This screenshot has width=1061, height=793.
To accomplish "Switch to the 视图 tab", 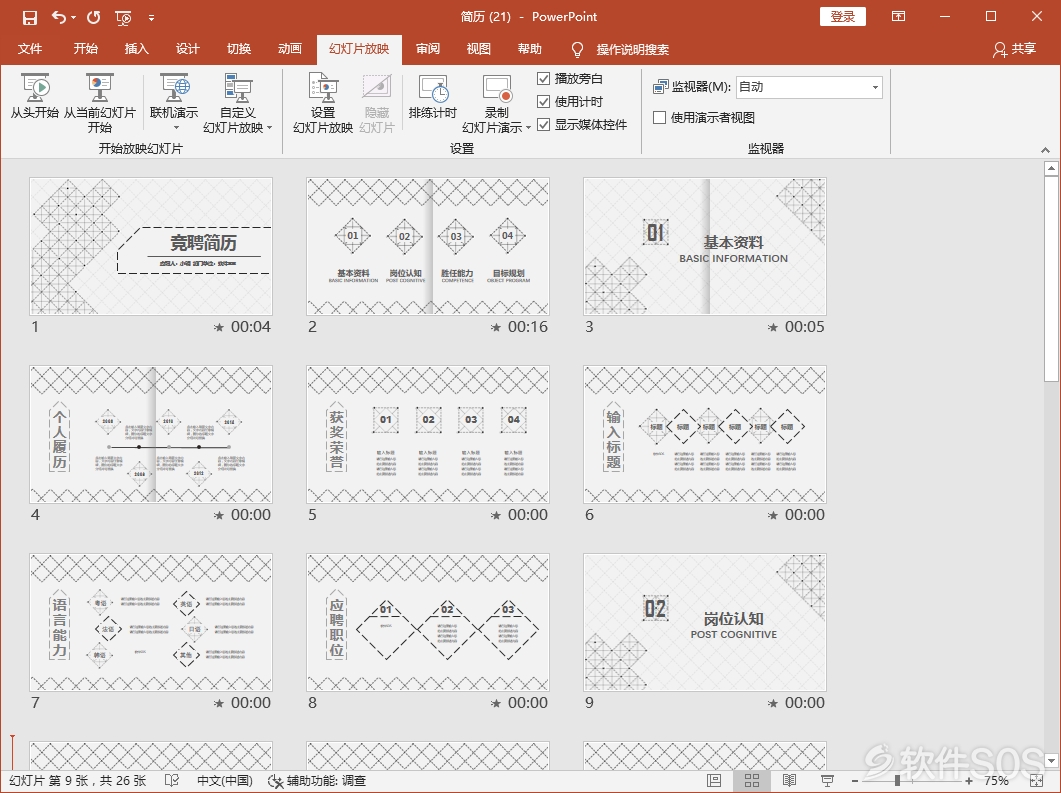I will pos(478,49).
